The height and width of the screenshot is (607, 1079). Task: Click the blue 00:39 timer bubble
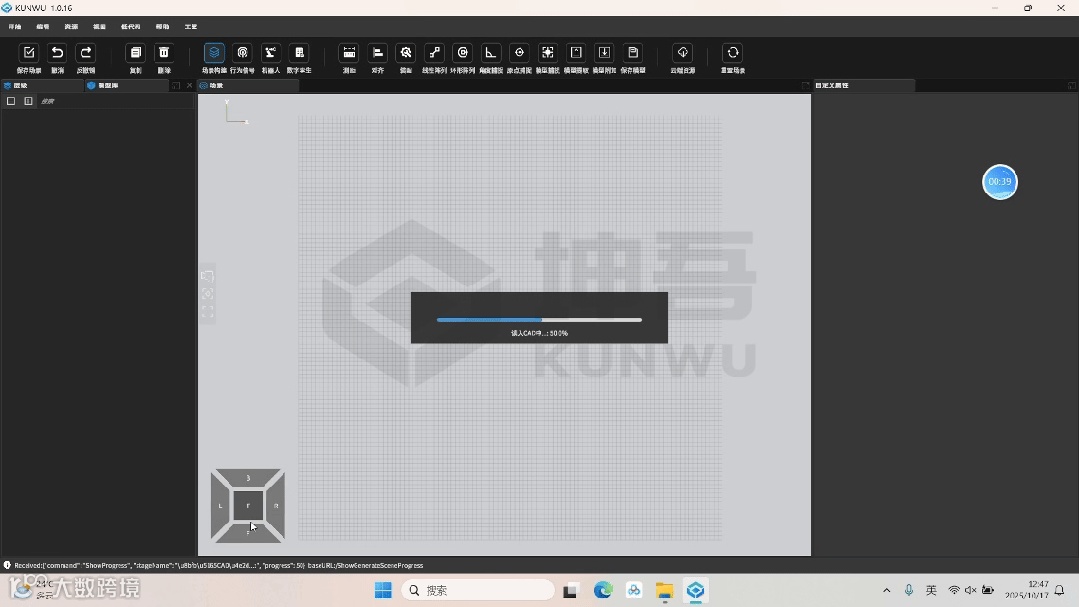click(x=999, y=182)
